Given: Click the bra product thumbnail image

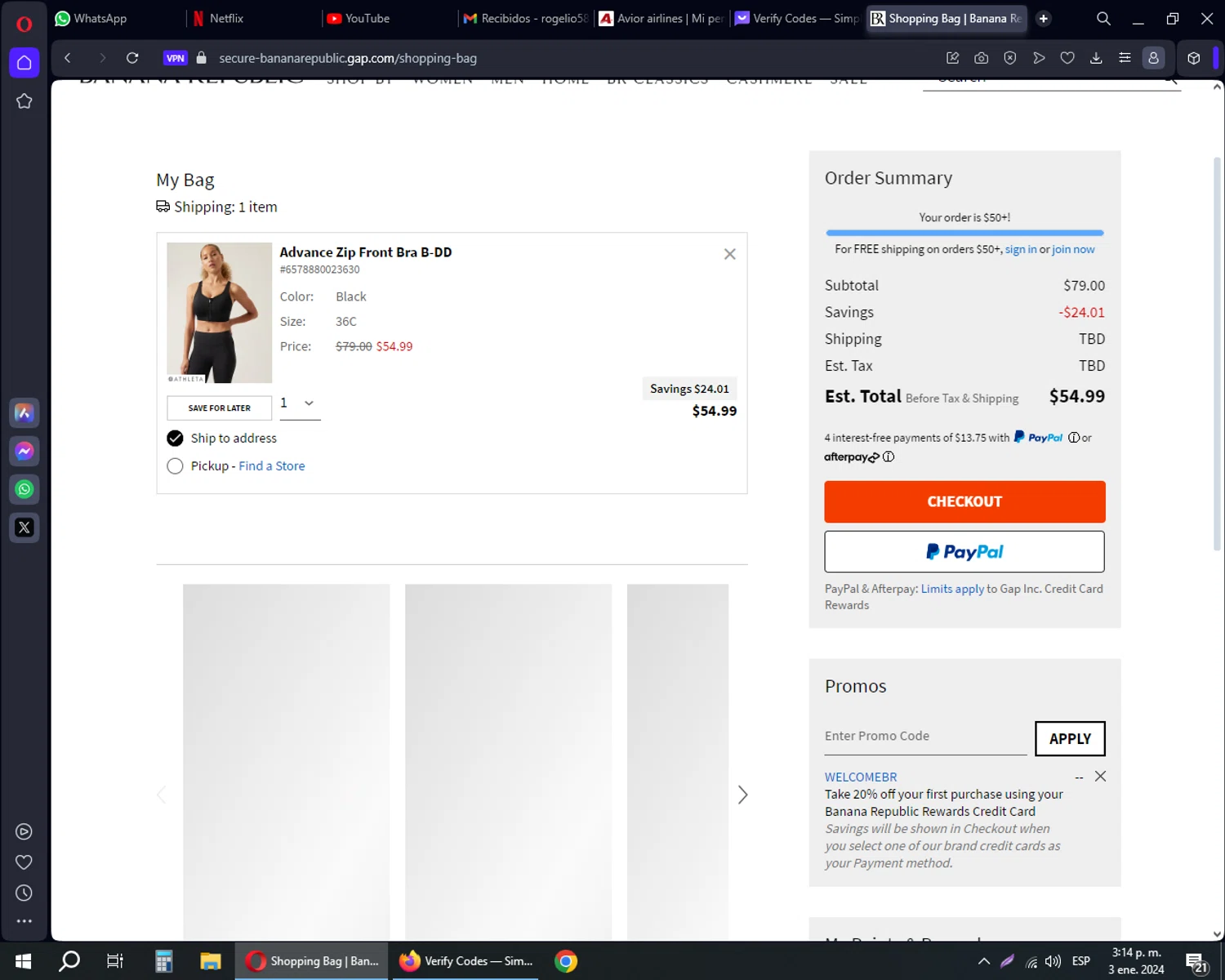Looking at the screenshot, I should click(x=219, y=313).
